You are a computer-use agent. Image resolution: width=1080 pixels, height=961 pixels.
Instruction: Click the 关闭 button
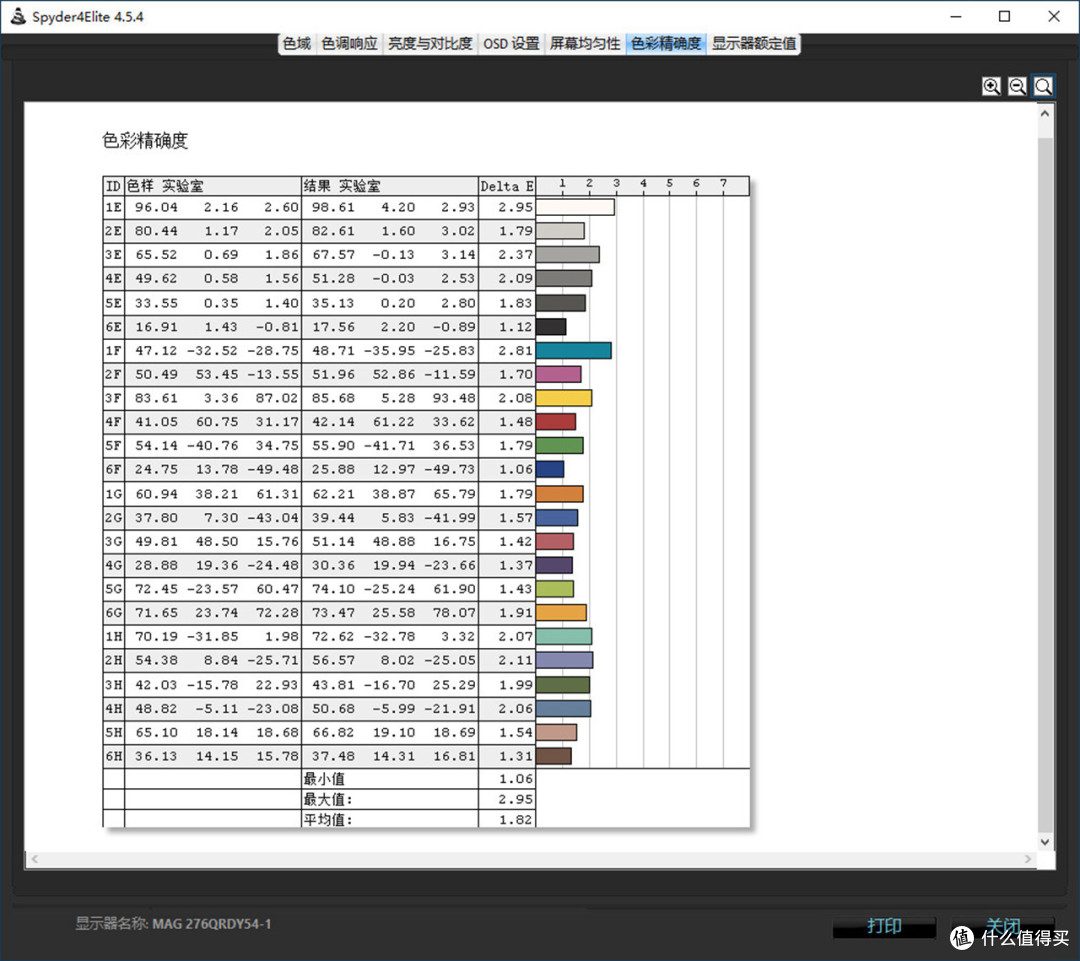click(1003, 926)
